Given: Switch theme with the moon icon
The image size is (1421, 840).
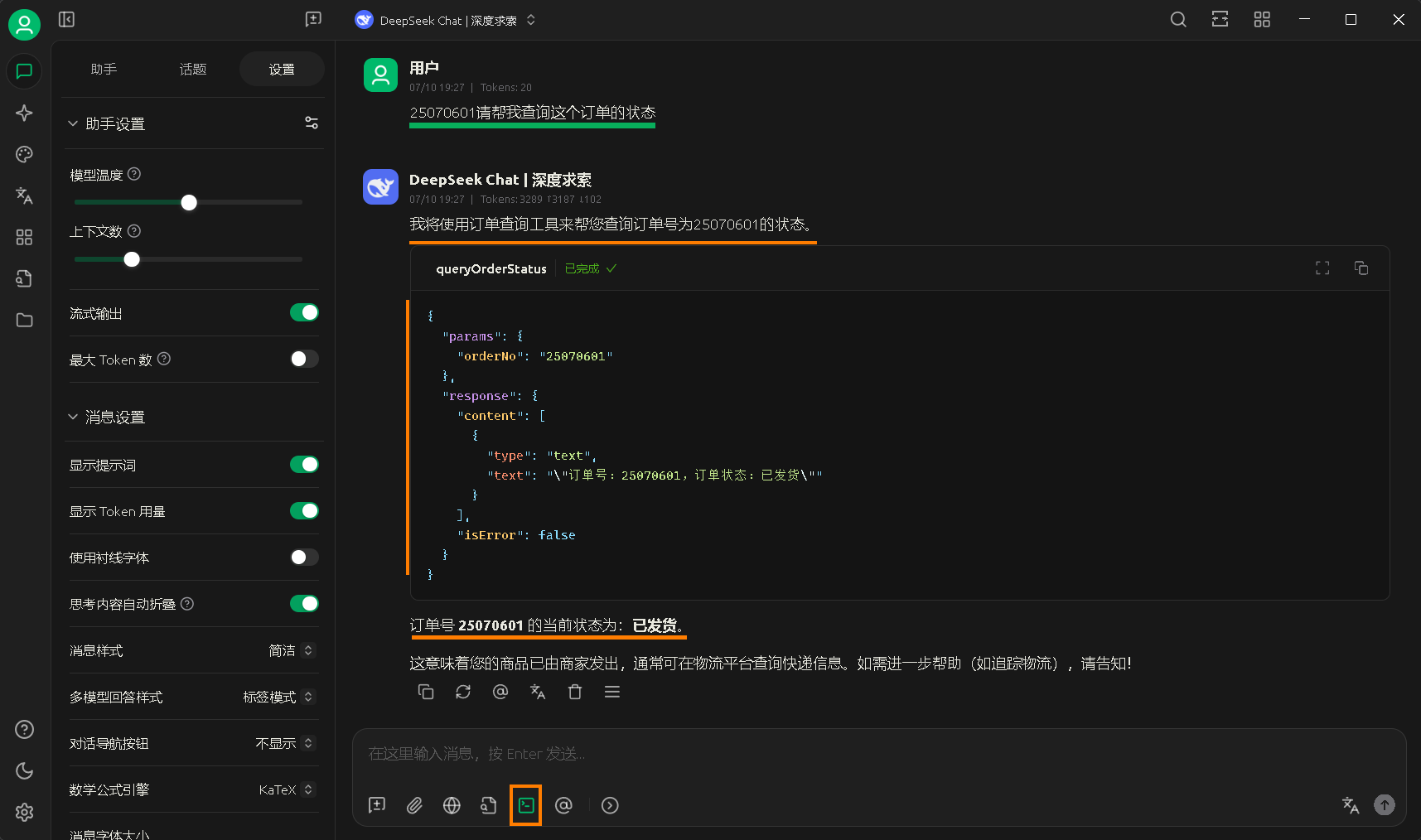Looking at the screenshot, I should click(24, 770).
